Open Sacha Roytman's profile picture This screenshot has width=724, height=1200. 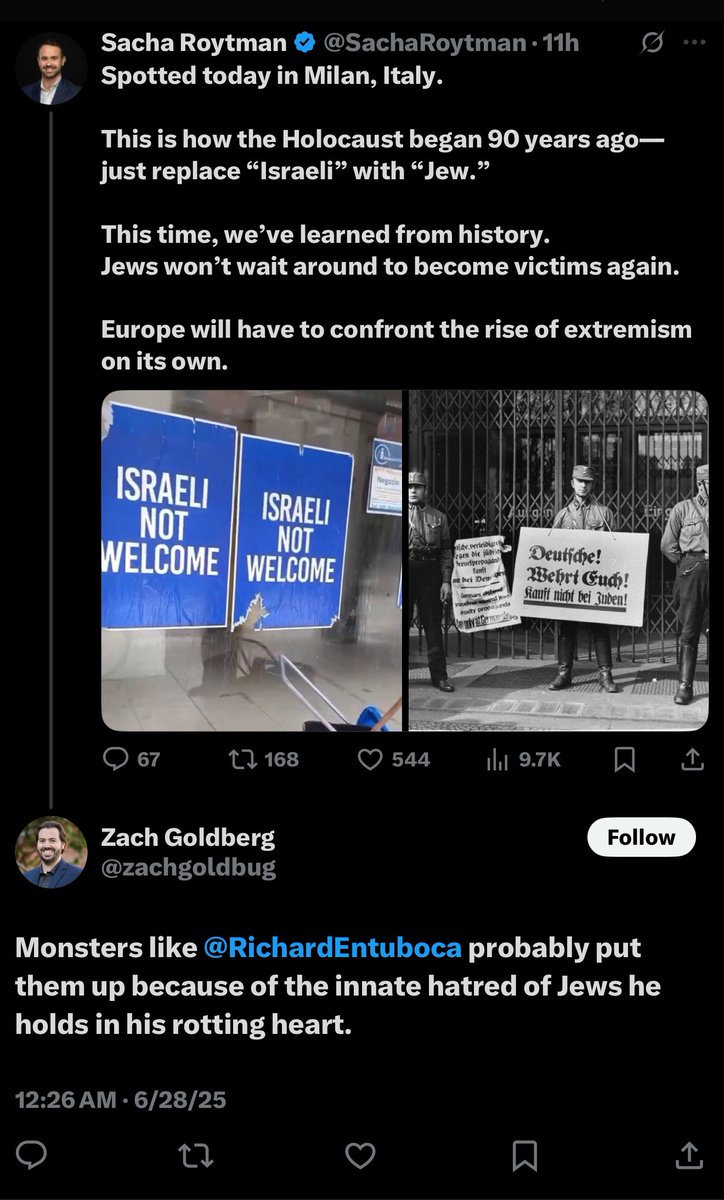coord(50,68)
